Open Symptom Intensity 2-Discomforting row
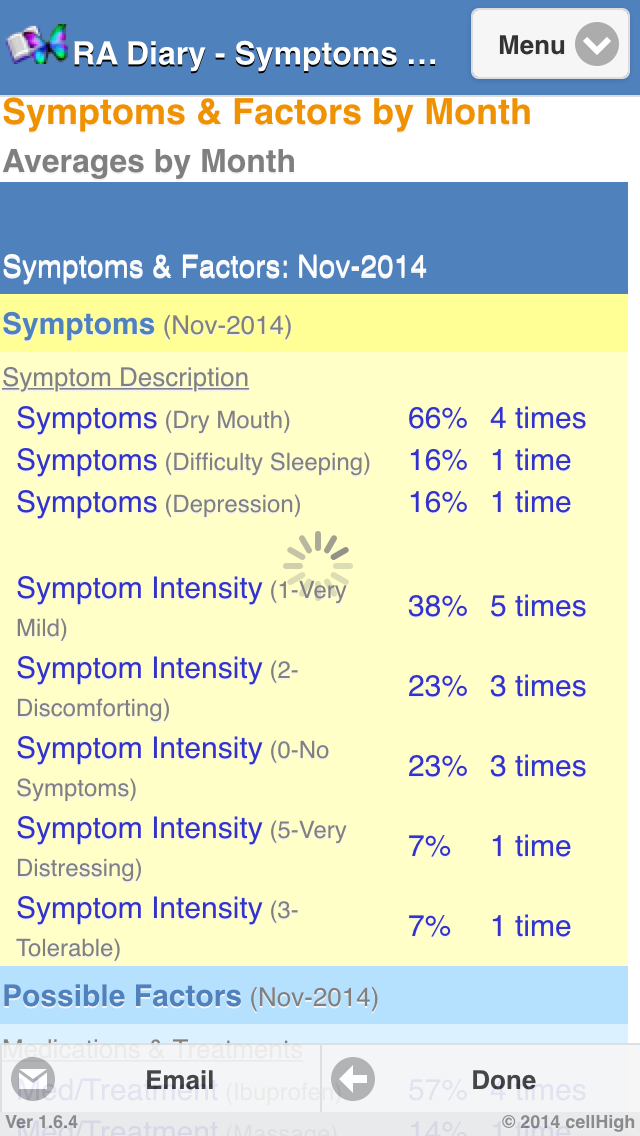 click(157, 686)
